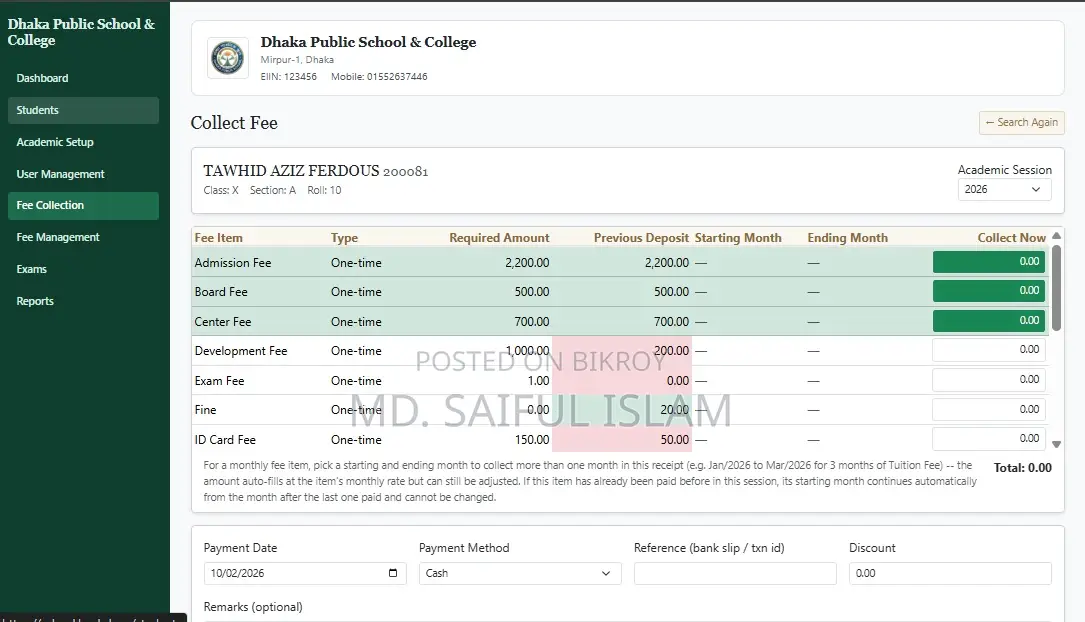Focus Collect Now field for Exam Fee

[x=988, y=380]
